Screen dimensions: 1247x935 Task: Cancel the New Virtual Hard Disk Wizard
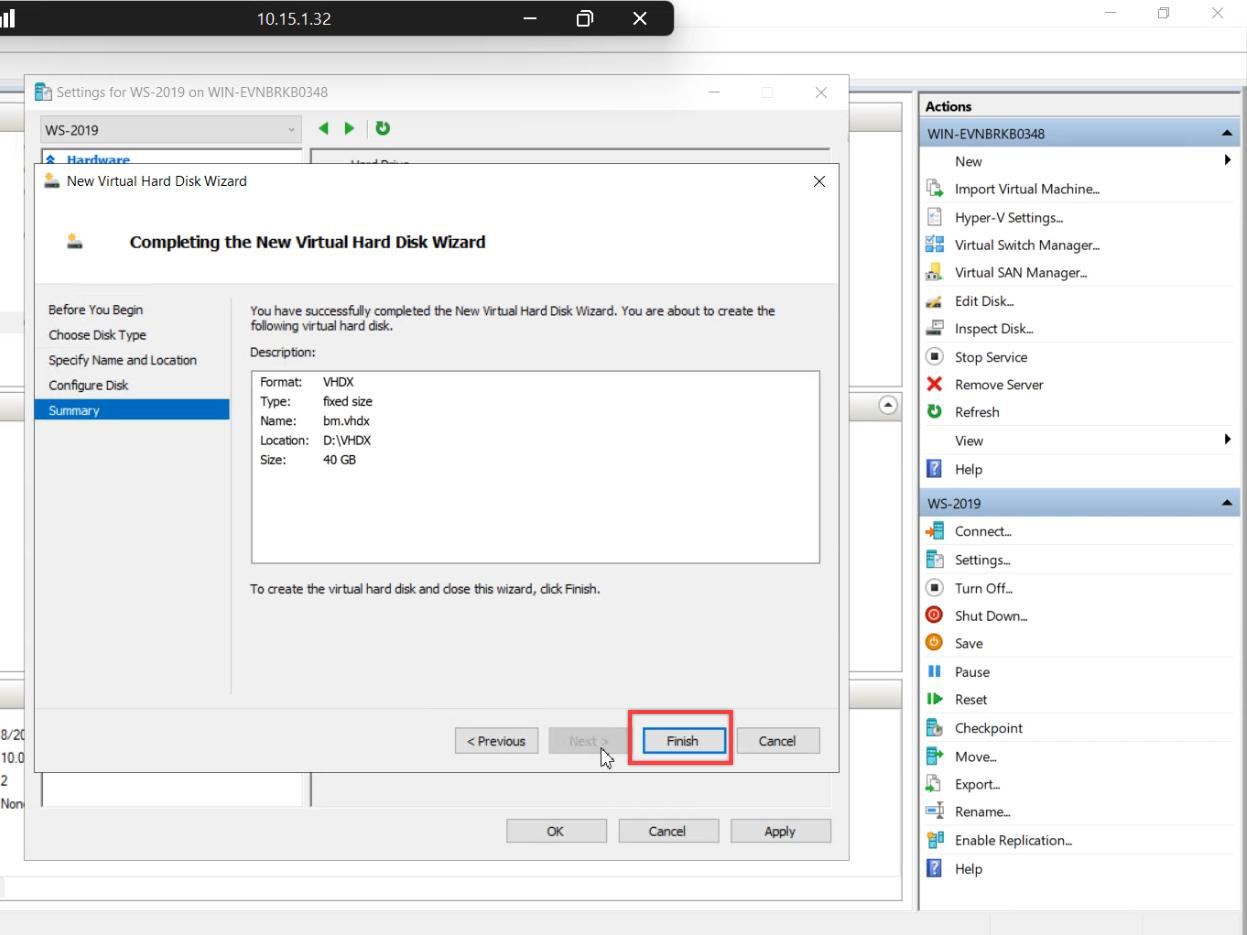pos(777,741)
